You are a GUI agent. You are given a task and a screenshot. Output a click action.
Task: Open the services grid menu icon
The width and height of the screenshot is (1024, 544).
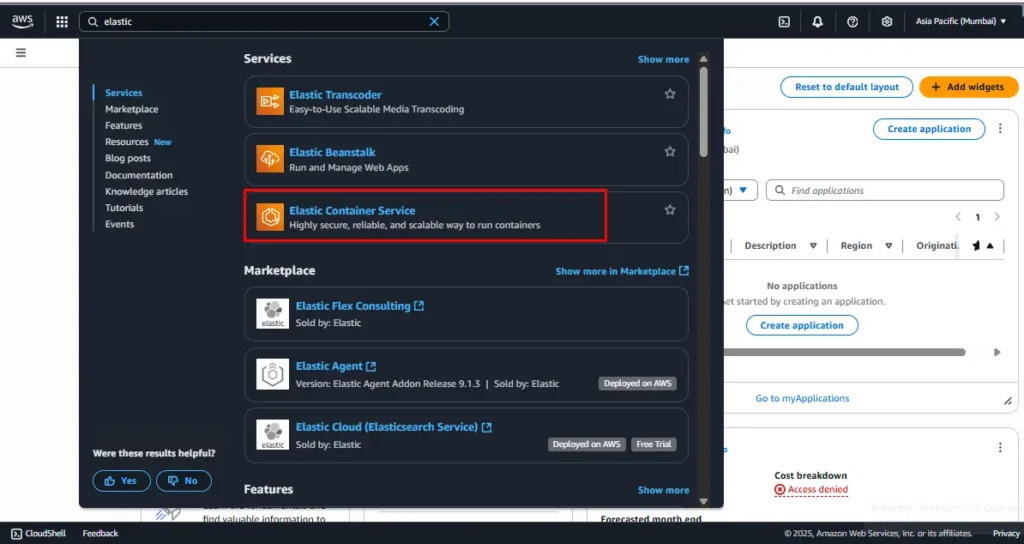point(62,22)
